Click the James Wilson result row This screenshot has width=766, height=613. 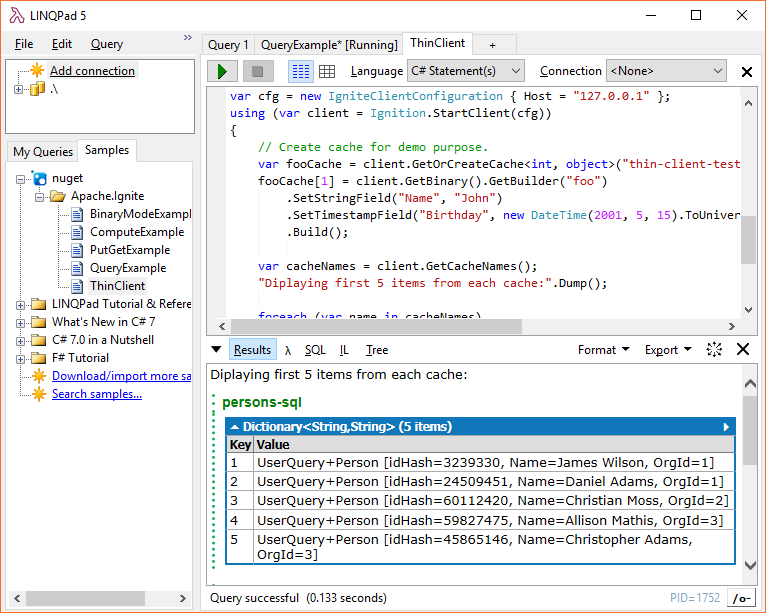tap(480, 463)
